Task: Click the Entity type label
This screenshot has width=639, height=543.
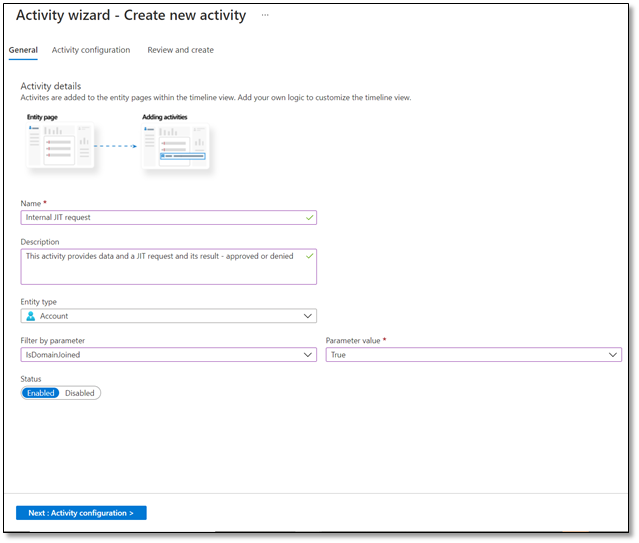Action: coord(39,302)
